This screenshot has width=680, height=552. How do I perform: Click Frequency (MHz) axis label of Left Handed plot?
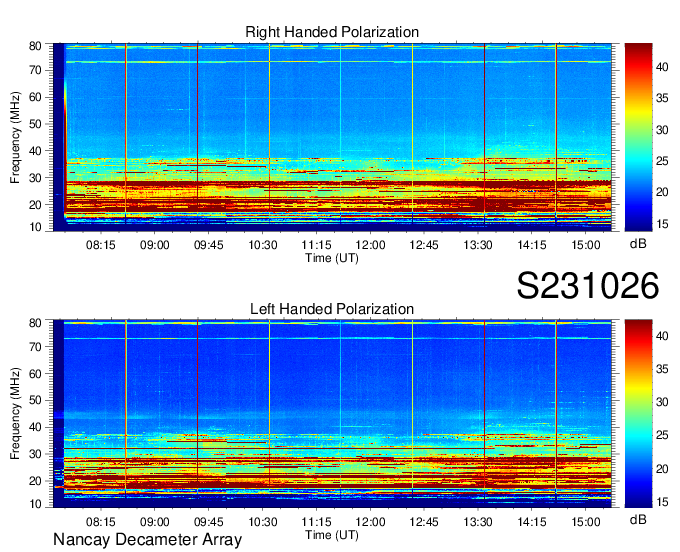point(15,414)
